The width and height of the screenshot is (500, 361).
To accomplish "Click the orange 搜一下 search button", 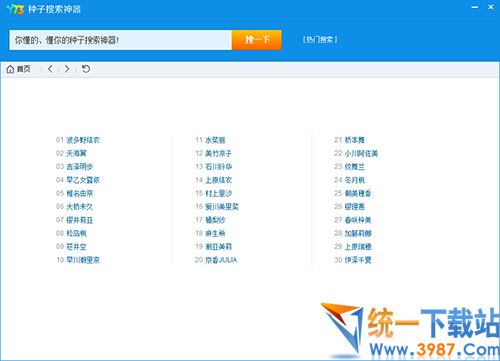I will point(257,40).
